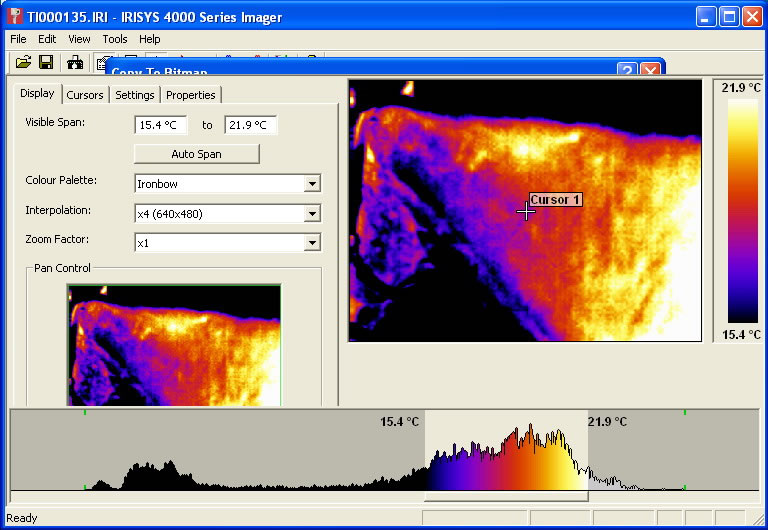Maximize the IRISYS imager window
768x530 pixels.
pyautogui.click(x=729, y=17)
